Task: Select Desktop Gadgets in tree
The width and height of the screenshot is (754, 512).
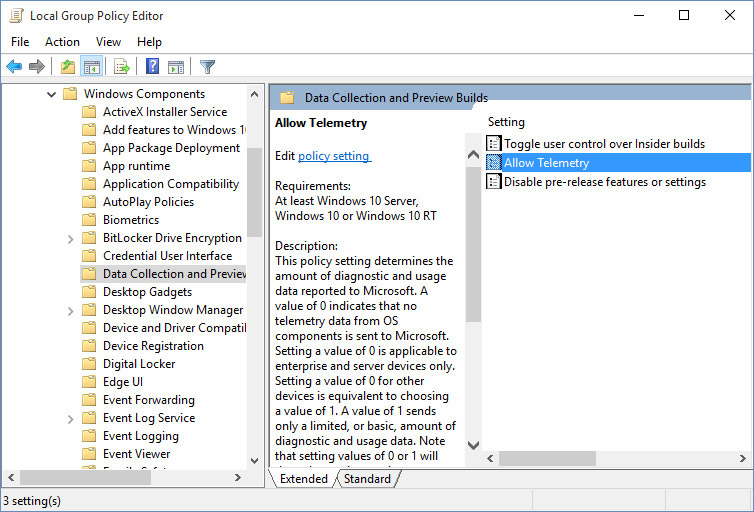Action: [147, 292]
